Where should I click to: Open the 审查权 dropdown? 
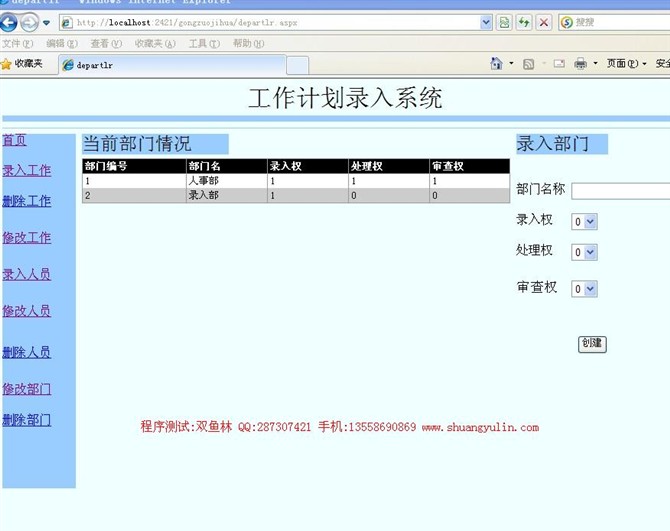[584, 289]
